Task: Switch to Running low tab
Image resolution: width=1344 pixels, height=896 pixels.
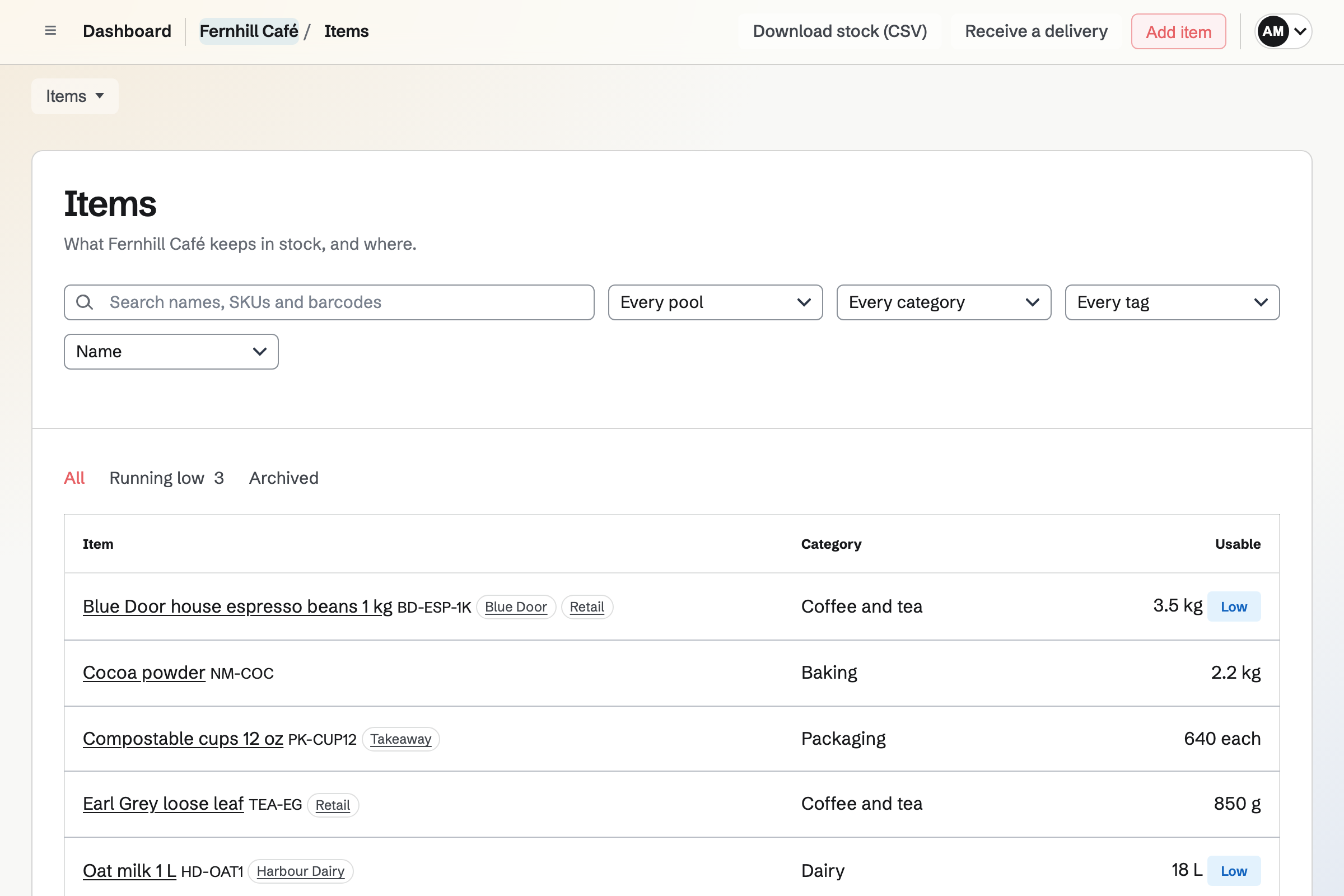Action: (166, 478)
